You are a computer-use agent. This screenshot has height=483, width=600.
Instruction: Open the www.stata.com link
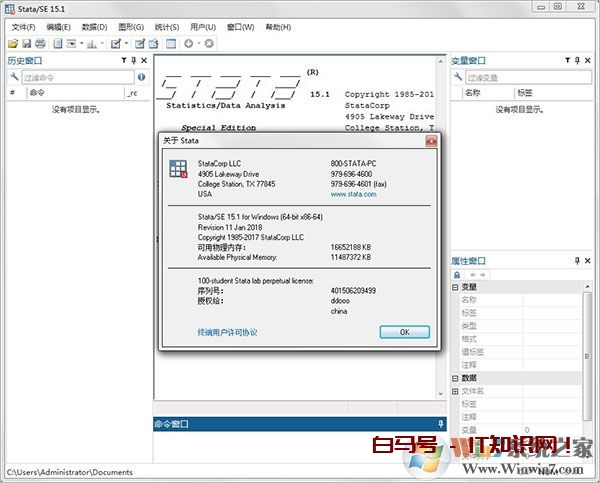tap(353, 195)
